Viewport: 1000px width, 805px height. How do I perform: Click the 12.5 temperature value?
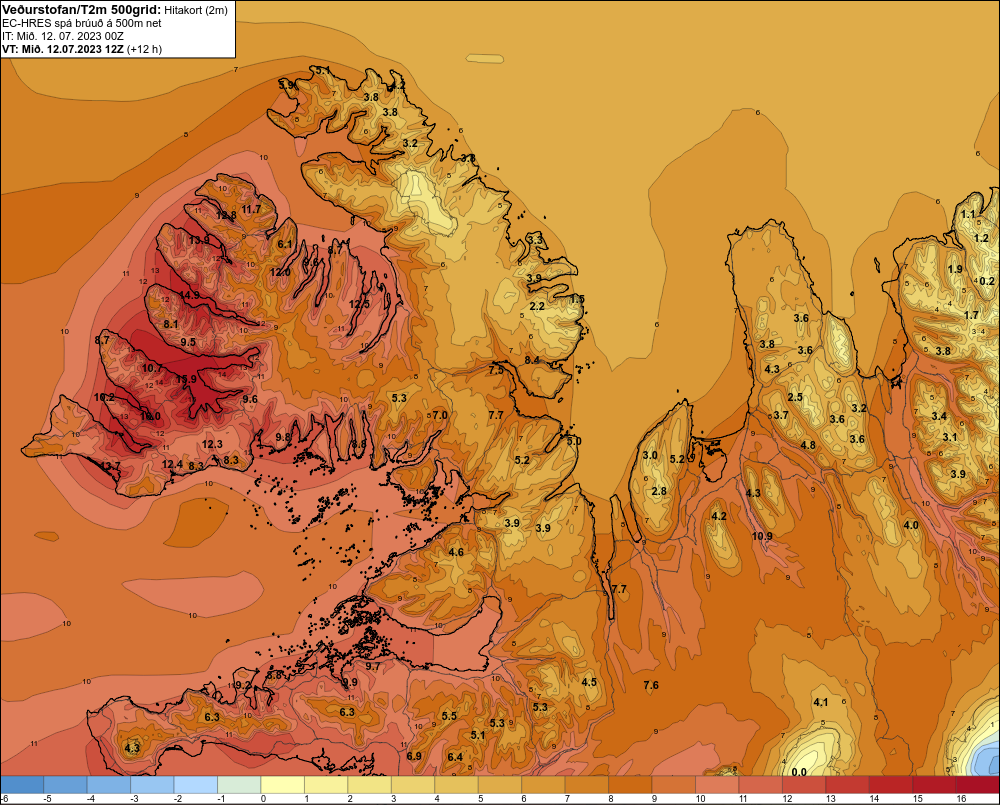coord(359,304)
